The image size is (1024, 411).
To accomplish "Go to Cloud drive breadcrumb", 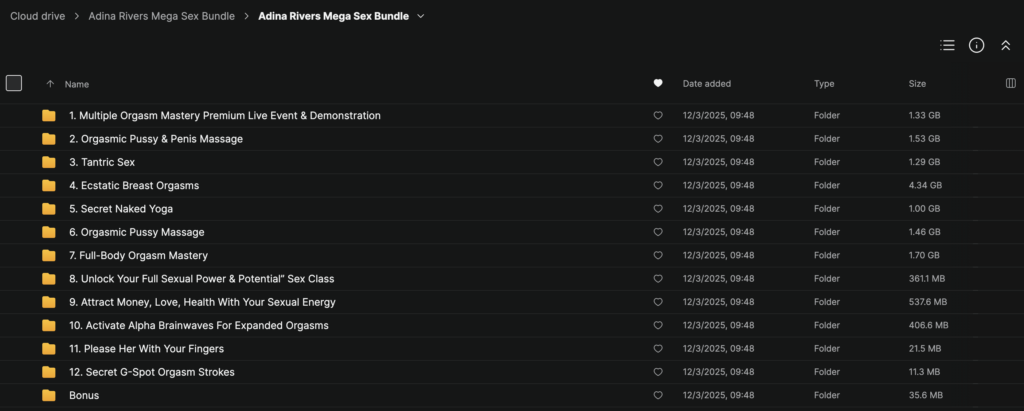I will click(38, 17).
